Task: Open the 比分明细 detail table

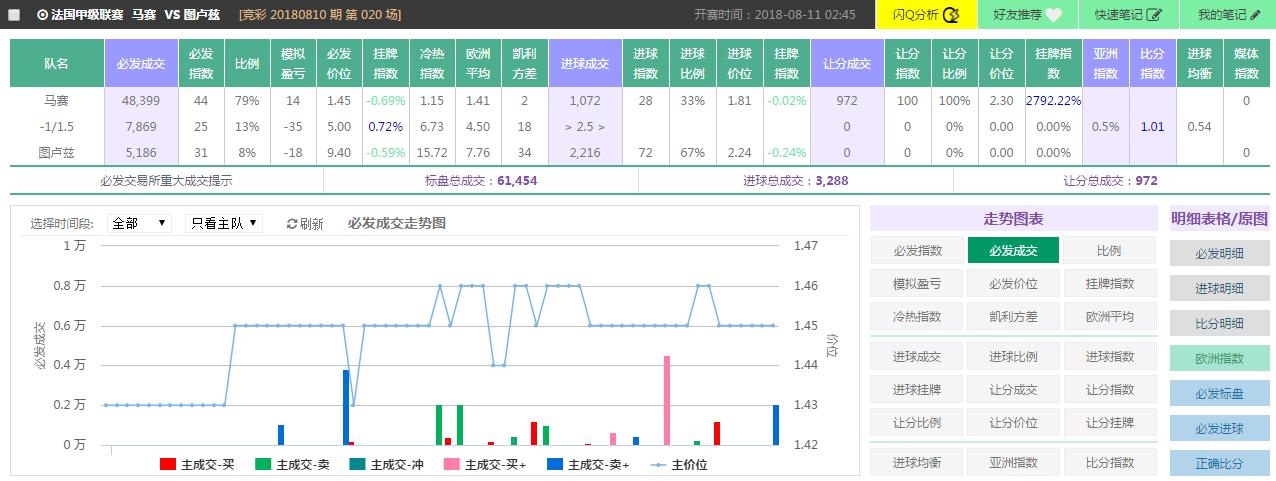Action: click(1219, 323)
